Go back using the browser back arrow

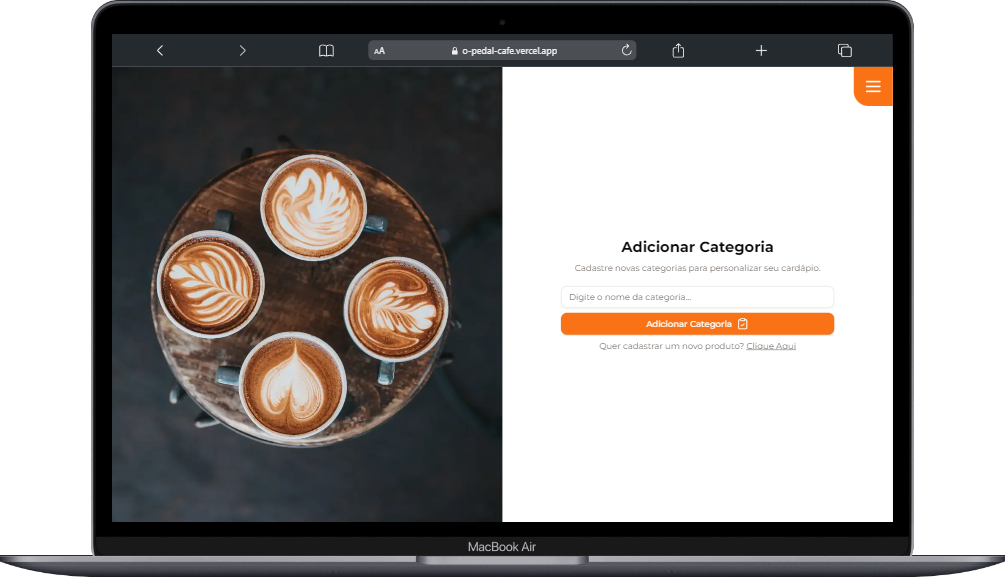coord(160,50)
